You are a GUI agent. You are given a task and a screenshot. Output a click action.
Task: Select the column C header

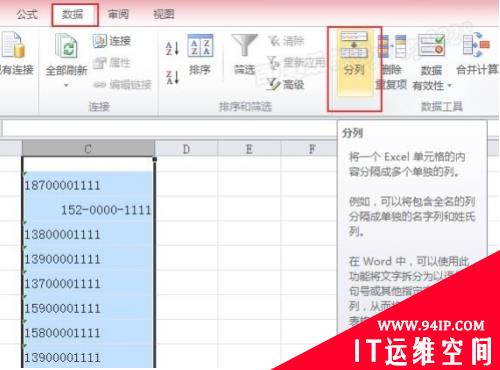(x=88, y=149)
